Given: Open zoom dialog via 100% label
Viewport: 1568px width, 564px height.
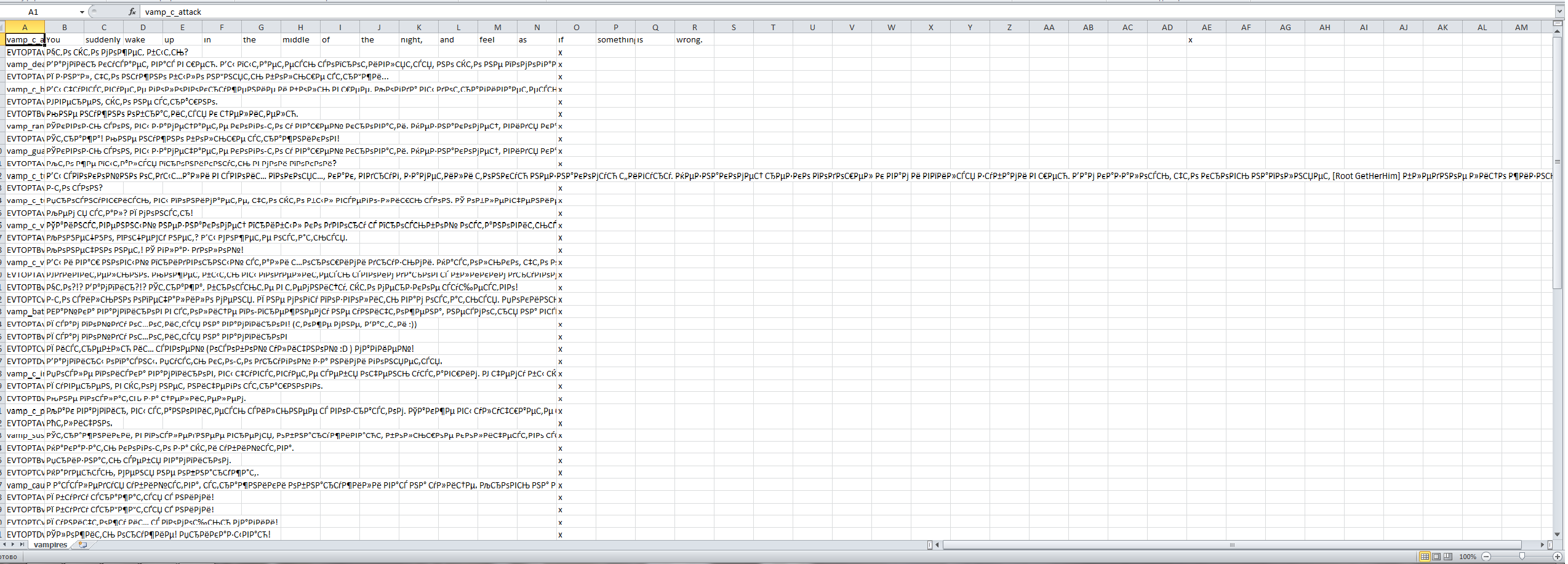Looking at the screenshot, I should coord(1468,557).
